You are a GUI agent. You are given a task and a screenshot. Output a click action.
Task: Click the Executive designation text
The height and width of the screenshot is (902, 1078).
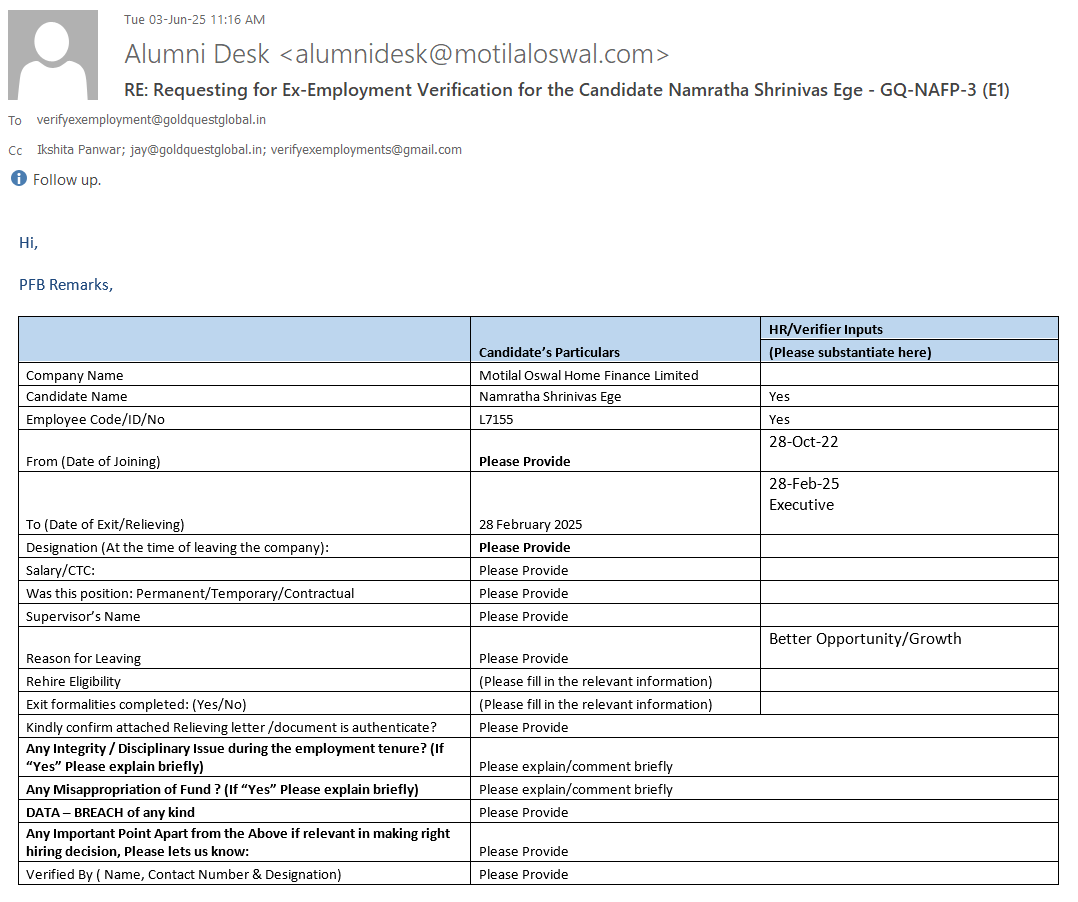[801, 505]
